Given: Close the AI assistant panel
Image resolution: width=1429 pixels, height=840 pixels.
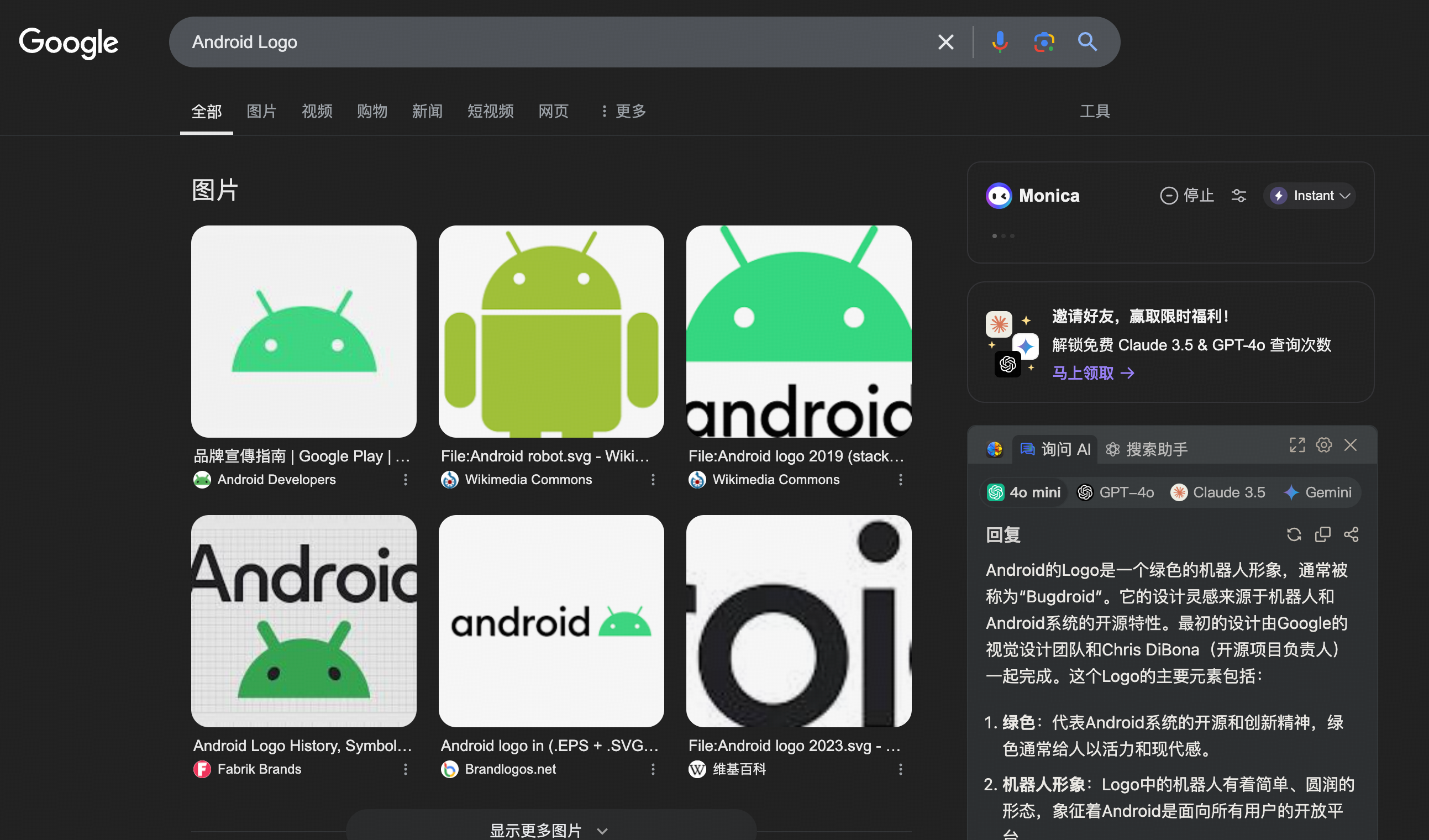Looking at the screenshot, I should pos(1350,445).
